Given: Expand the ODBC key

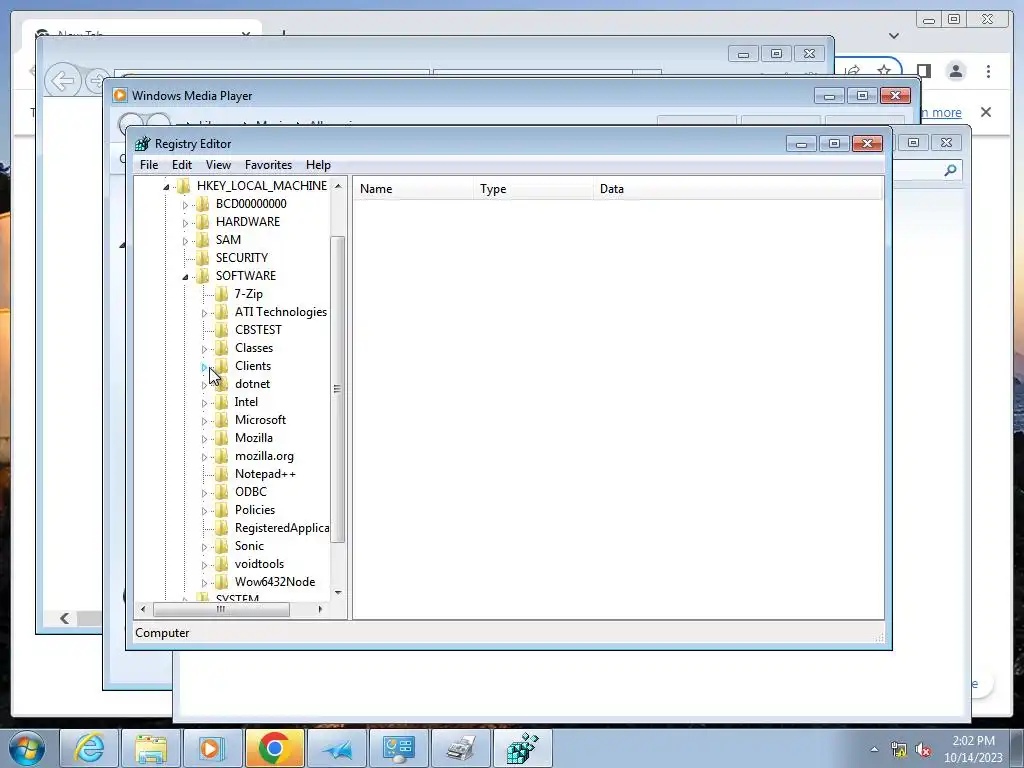Looking at the screenshot, I should point(204,492).
